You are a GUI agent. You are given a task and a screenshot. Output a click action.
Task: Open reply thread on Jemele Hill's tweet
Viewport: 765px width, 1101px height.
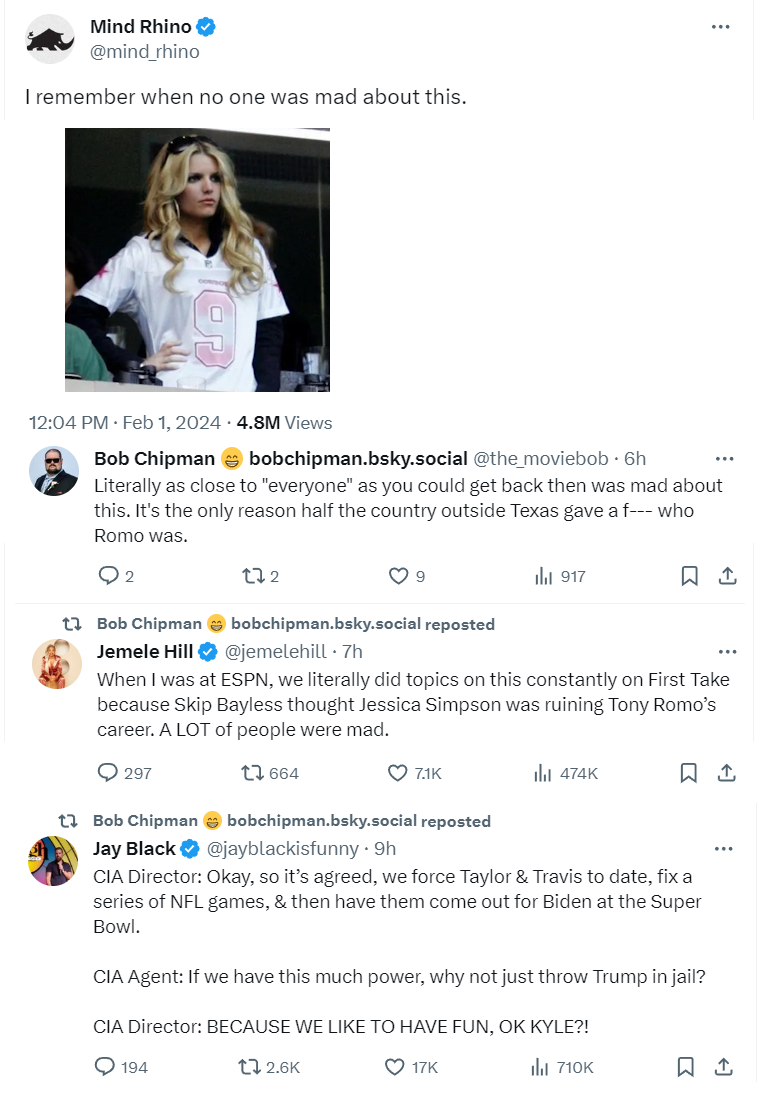(x=108, y=773)
